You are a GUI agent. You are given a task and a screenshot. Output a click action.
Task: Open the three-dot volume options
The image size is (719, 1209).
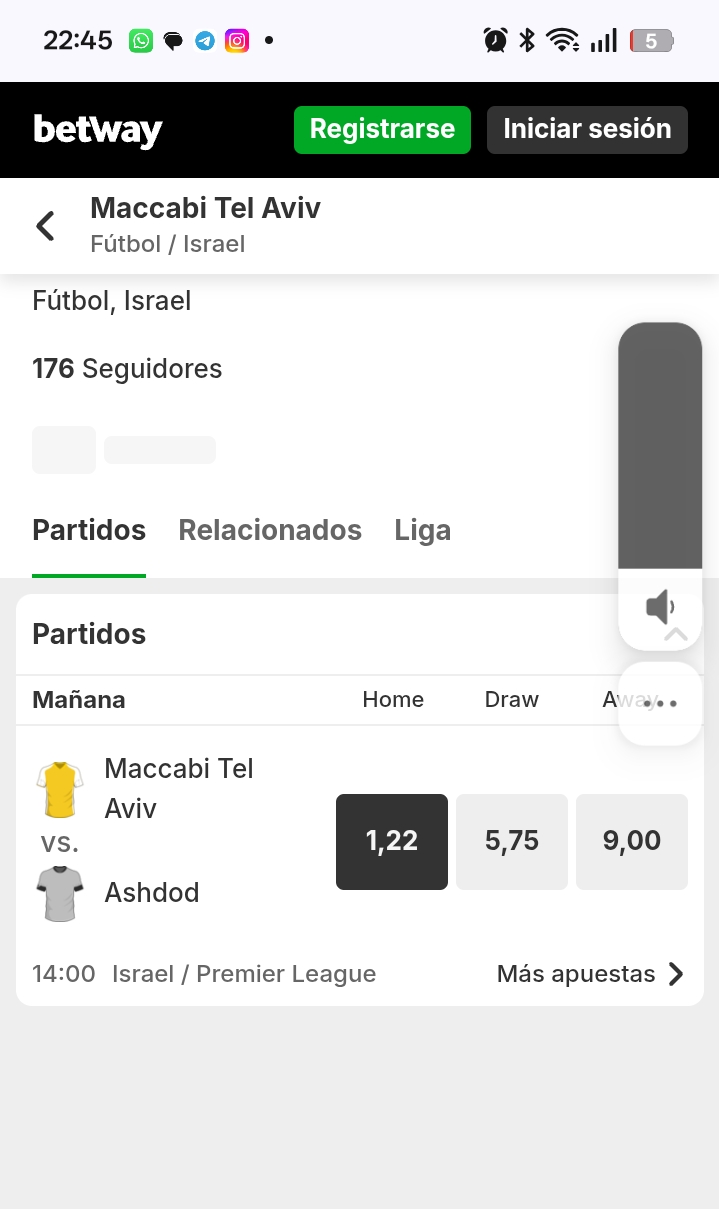(660, 704)
